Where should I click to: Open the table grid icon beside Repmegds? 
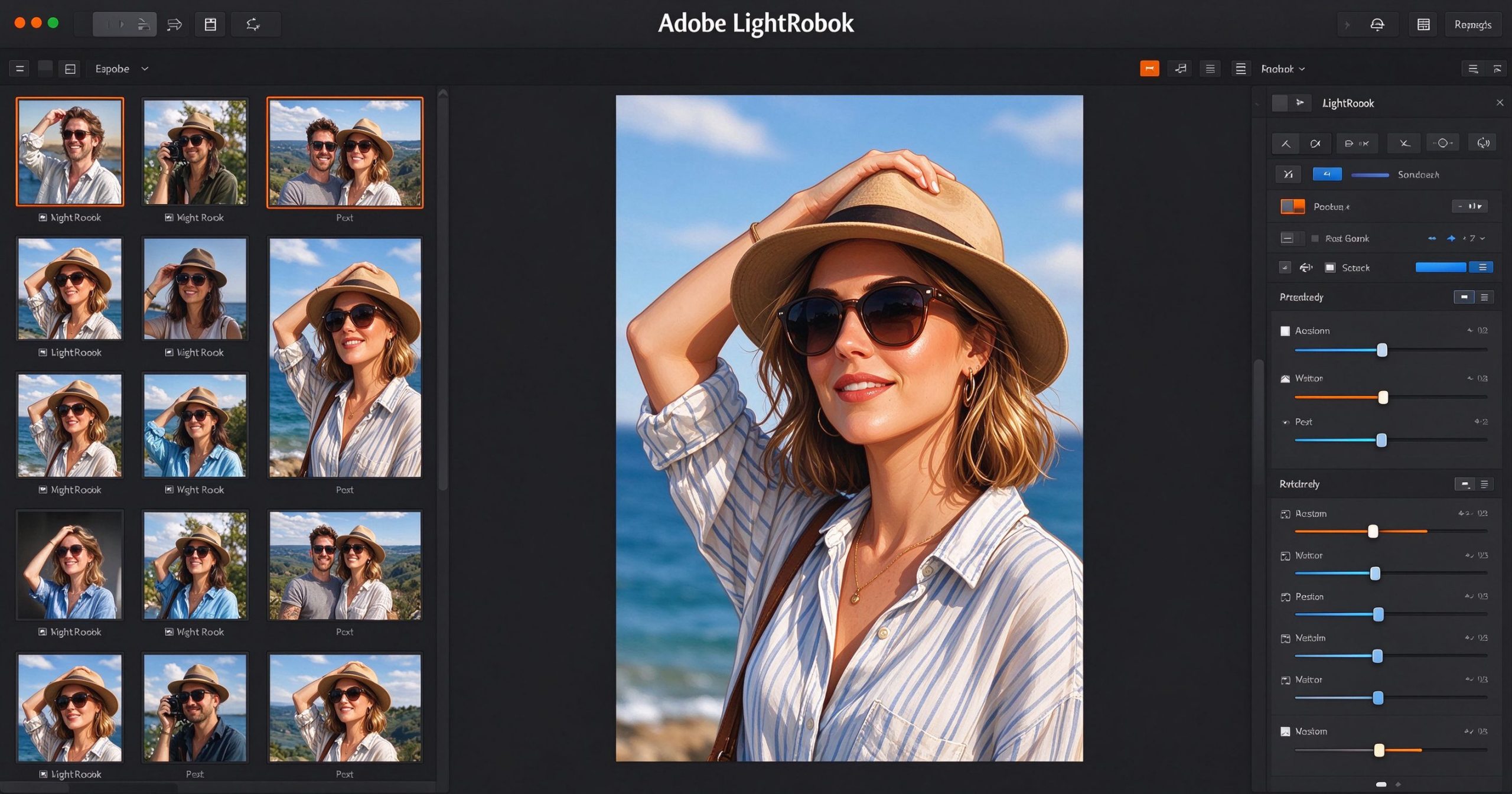[x=1423, y=24]
